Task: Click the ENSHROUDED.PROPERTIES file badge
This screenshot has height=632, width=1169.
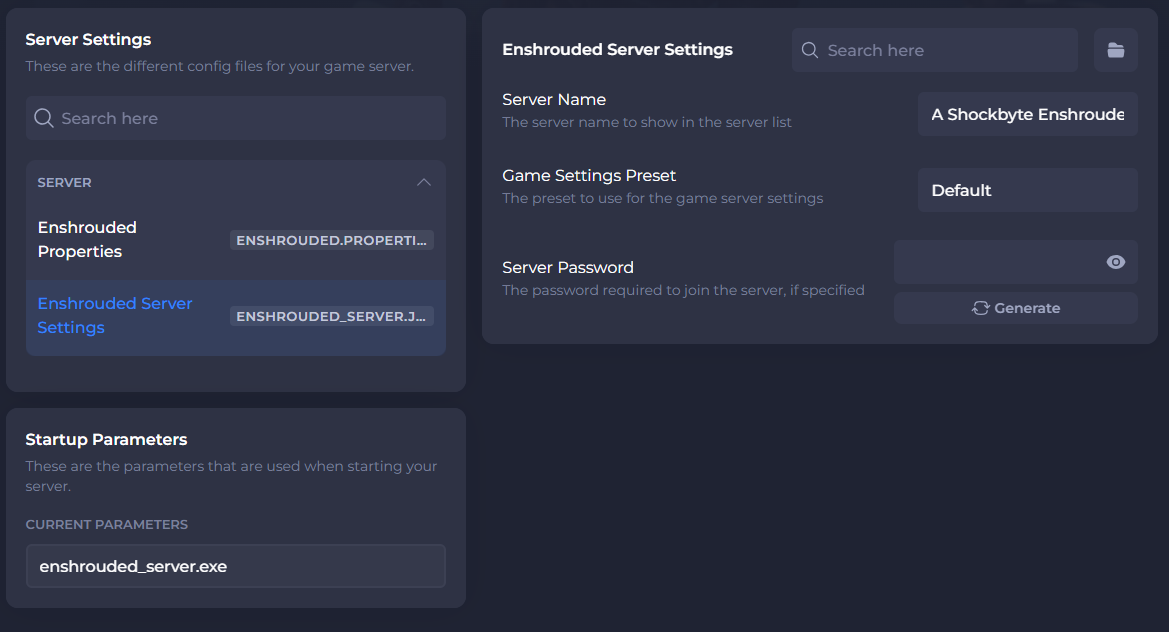Action: pos(331,240)
